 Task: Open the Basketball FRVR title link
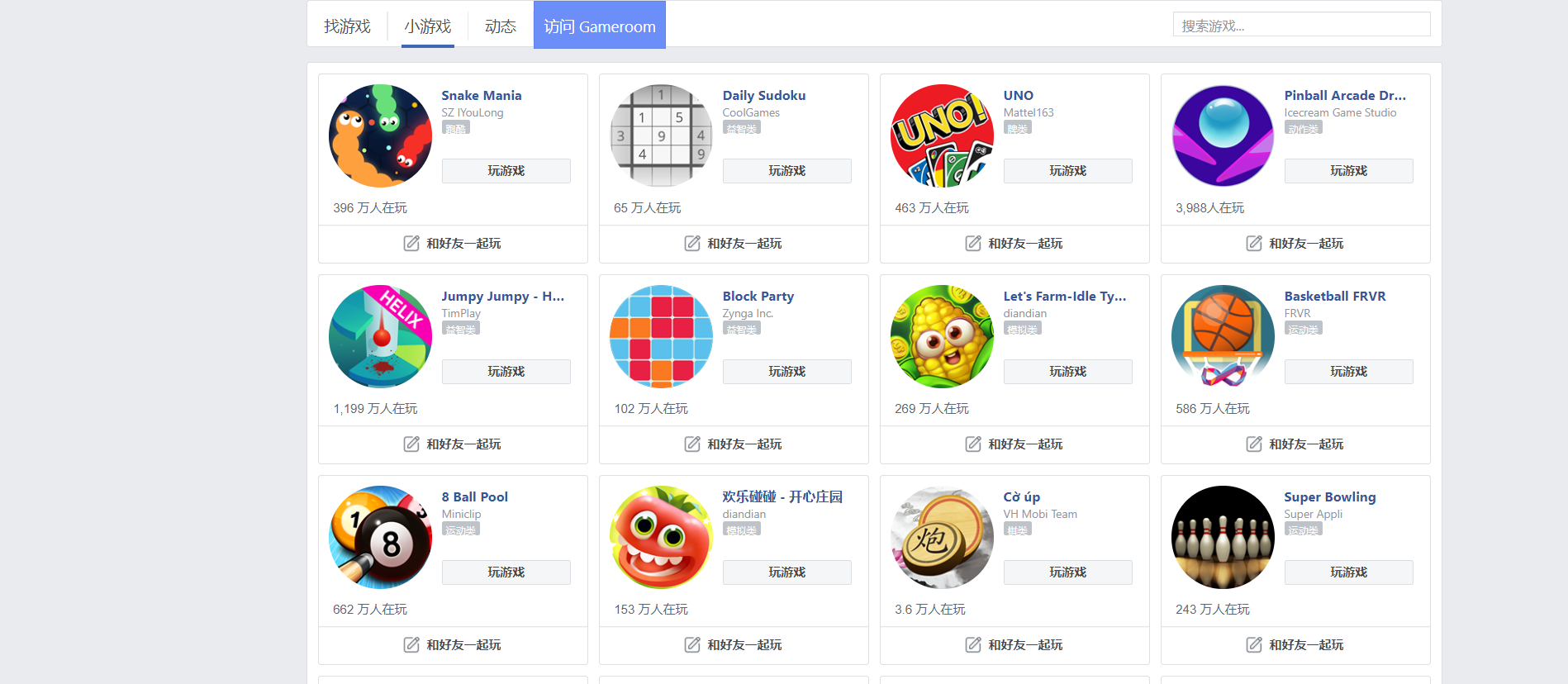(x=1335, y=296)
